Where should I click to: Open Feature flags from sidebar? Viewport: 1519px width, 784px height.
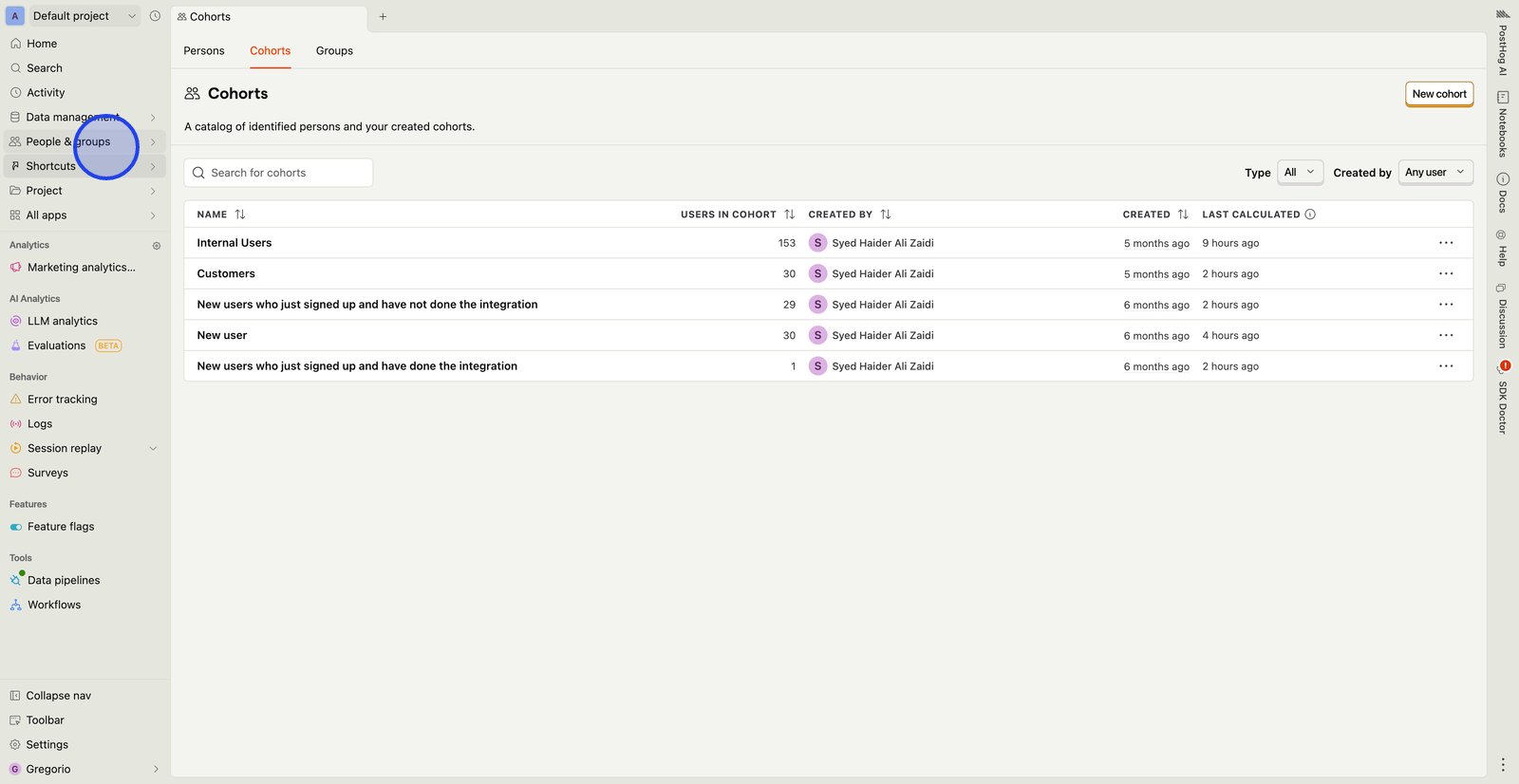click(x=61, y=527)
